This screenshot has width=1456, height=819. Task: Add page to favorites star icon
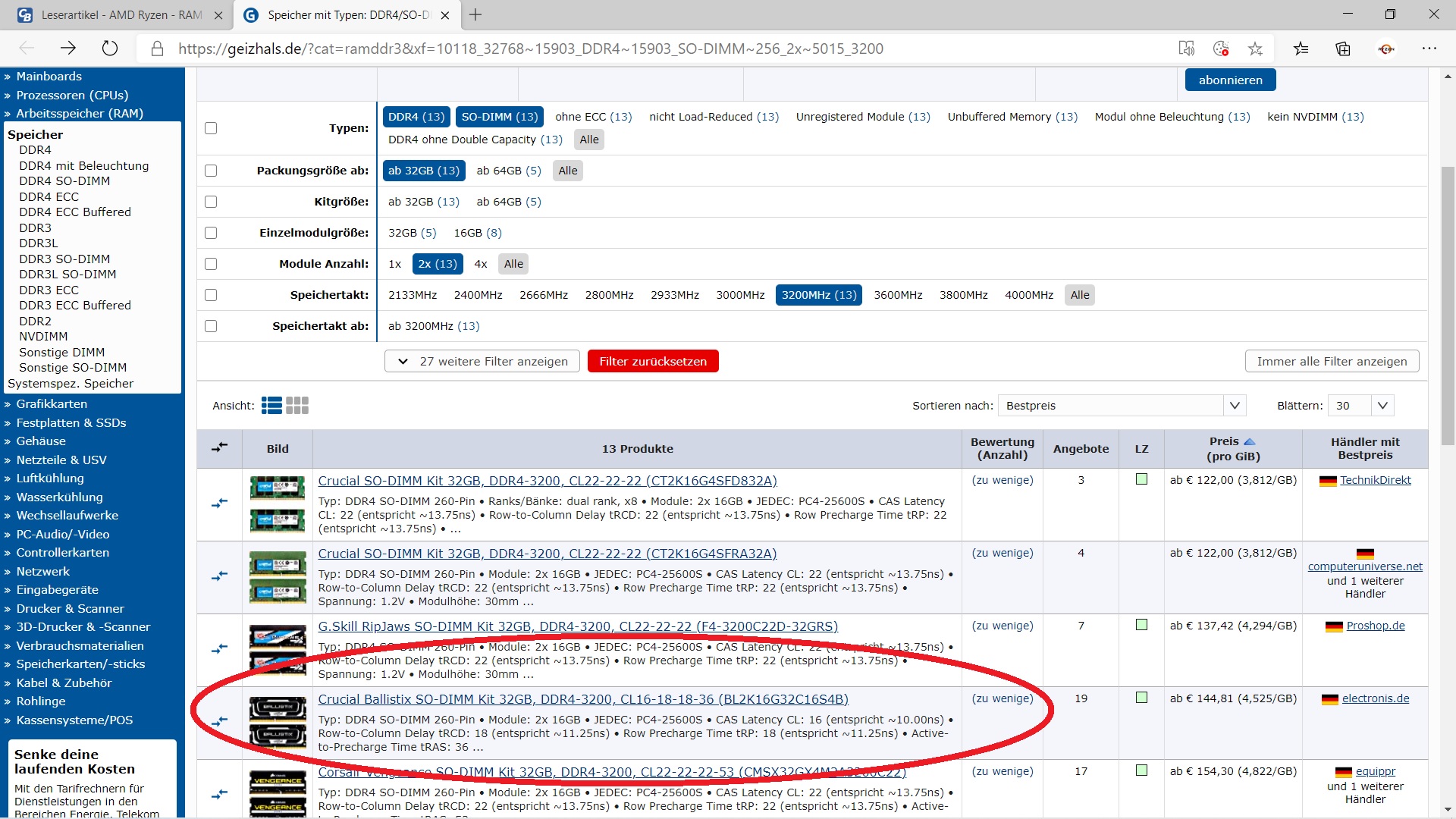tap(1255, 49)
